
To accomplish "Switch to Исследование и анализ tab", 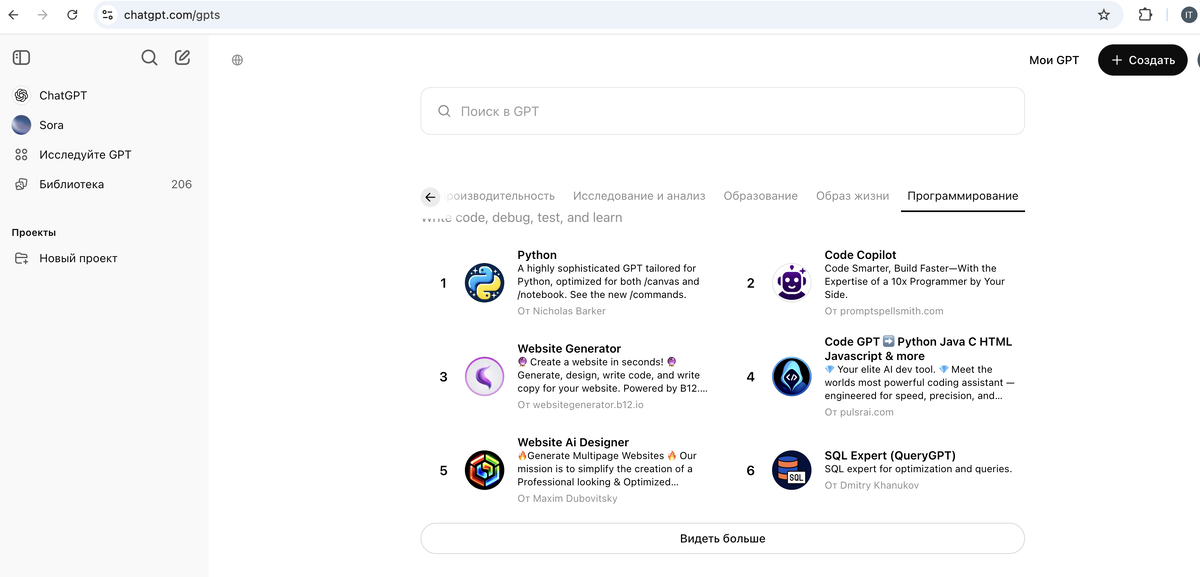I will [x=639, y=196].
